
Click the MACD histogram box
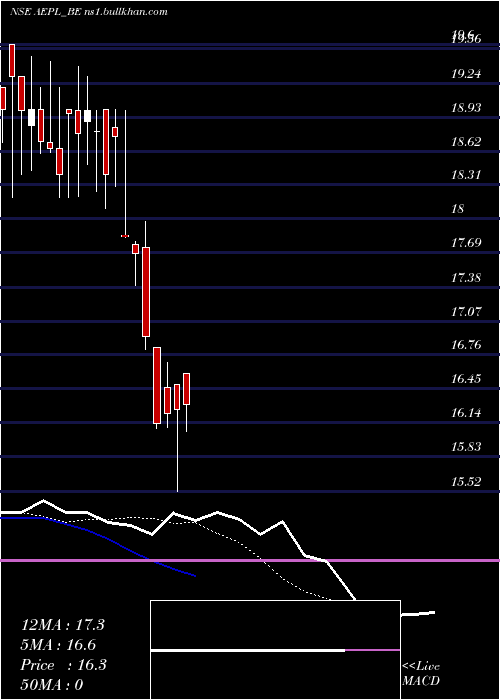275,650
